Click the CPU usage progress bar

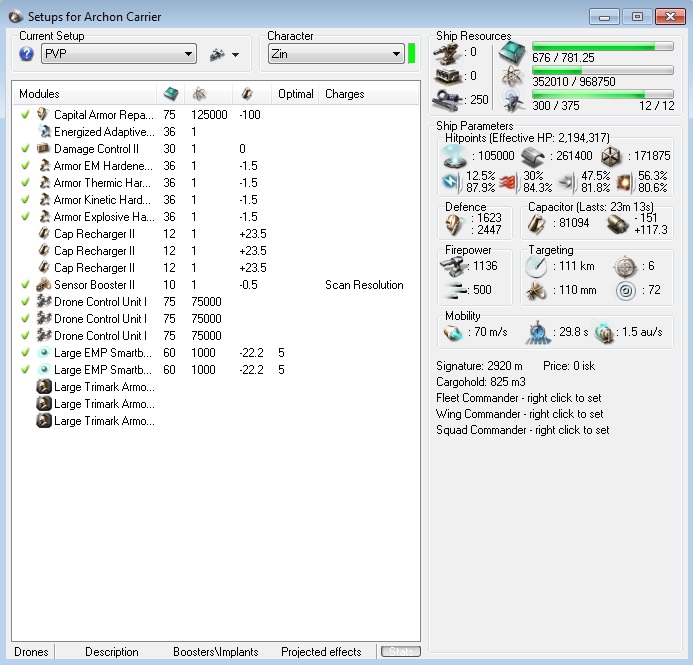(x=603, y=46)
